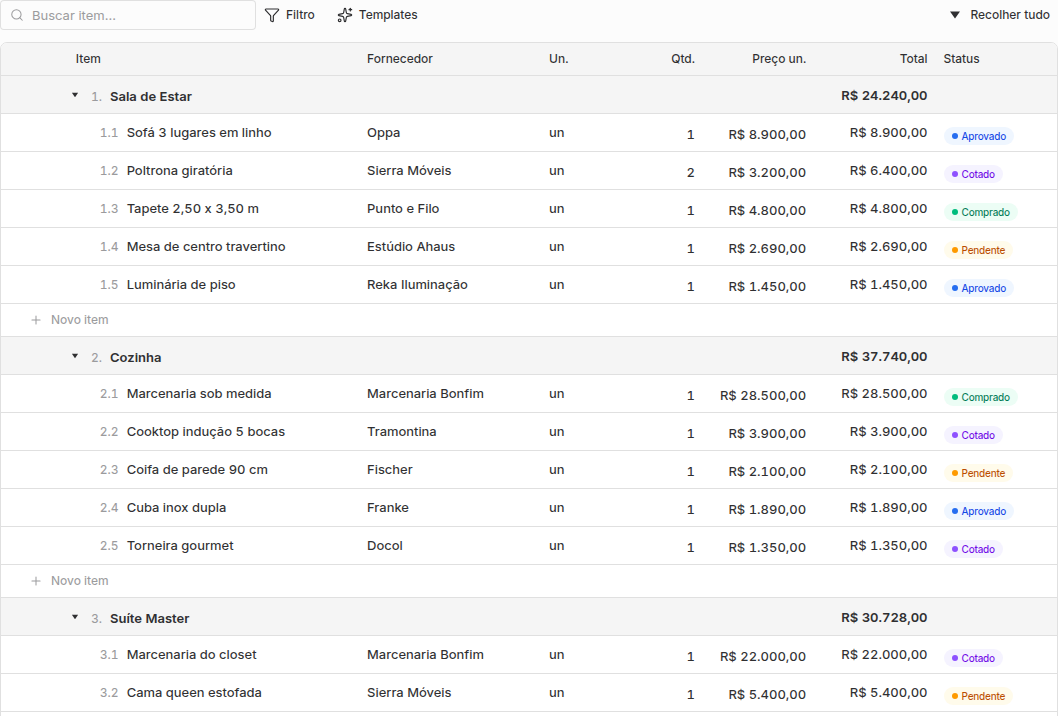Click supplier Docol
The width and height of the screenshot is (1058, 716).
[385, 546]
